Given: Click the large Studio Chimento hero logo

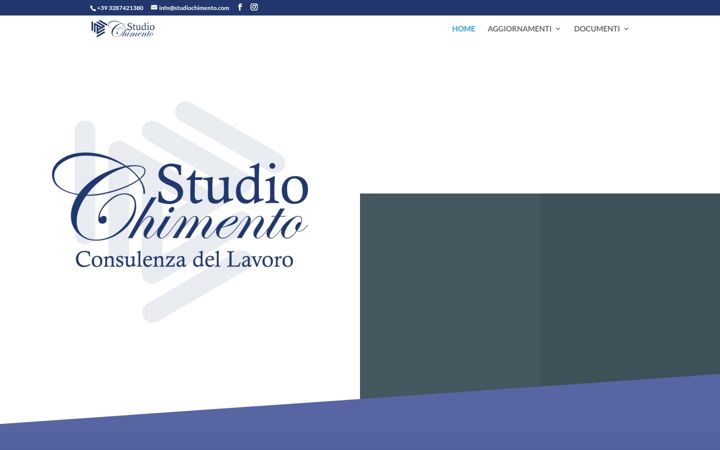Looking at the screenshot, I should tap(180, 211).
